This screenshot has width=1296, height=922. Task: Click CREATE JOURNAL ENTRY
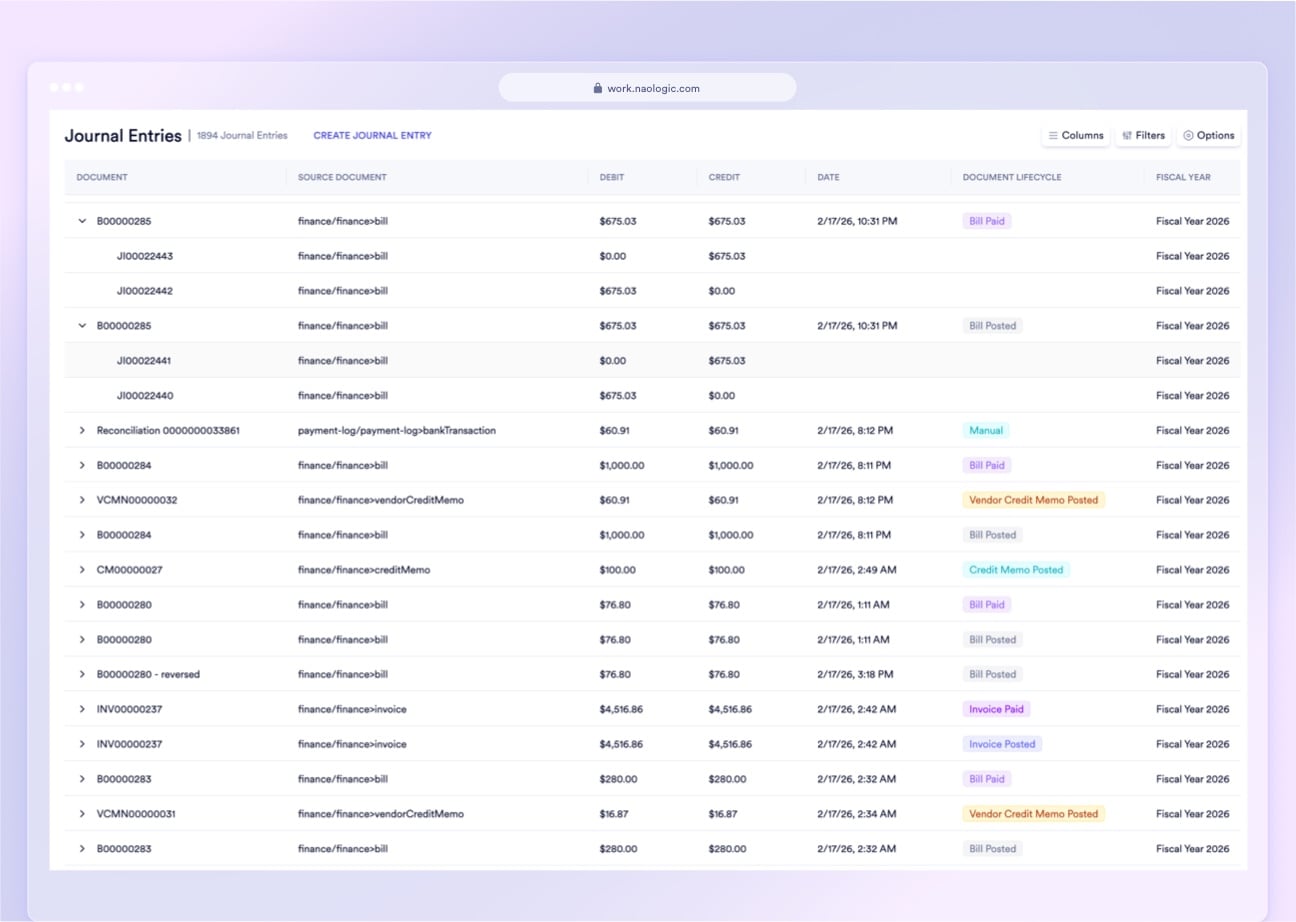coord(372,135)
